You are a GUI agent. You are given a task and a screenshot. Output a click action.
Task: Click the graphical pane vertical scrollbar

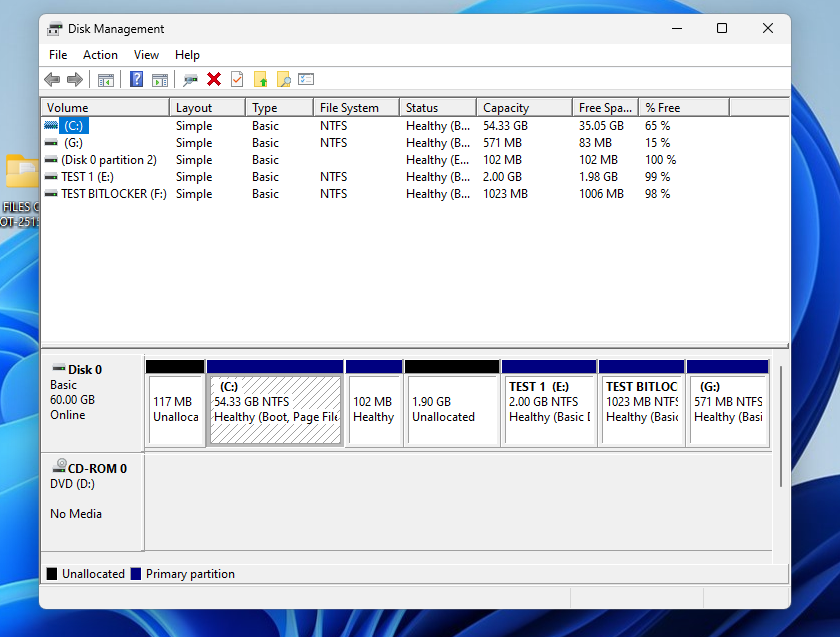[781, 426]
